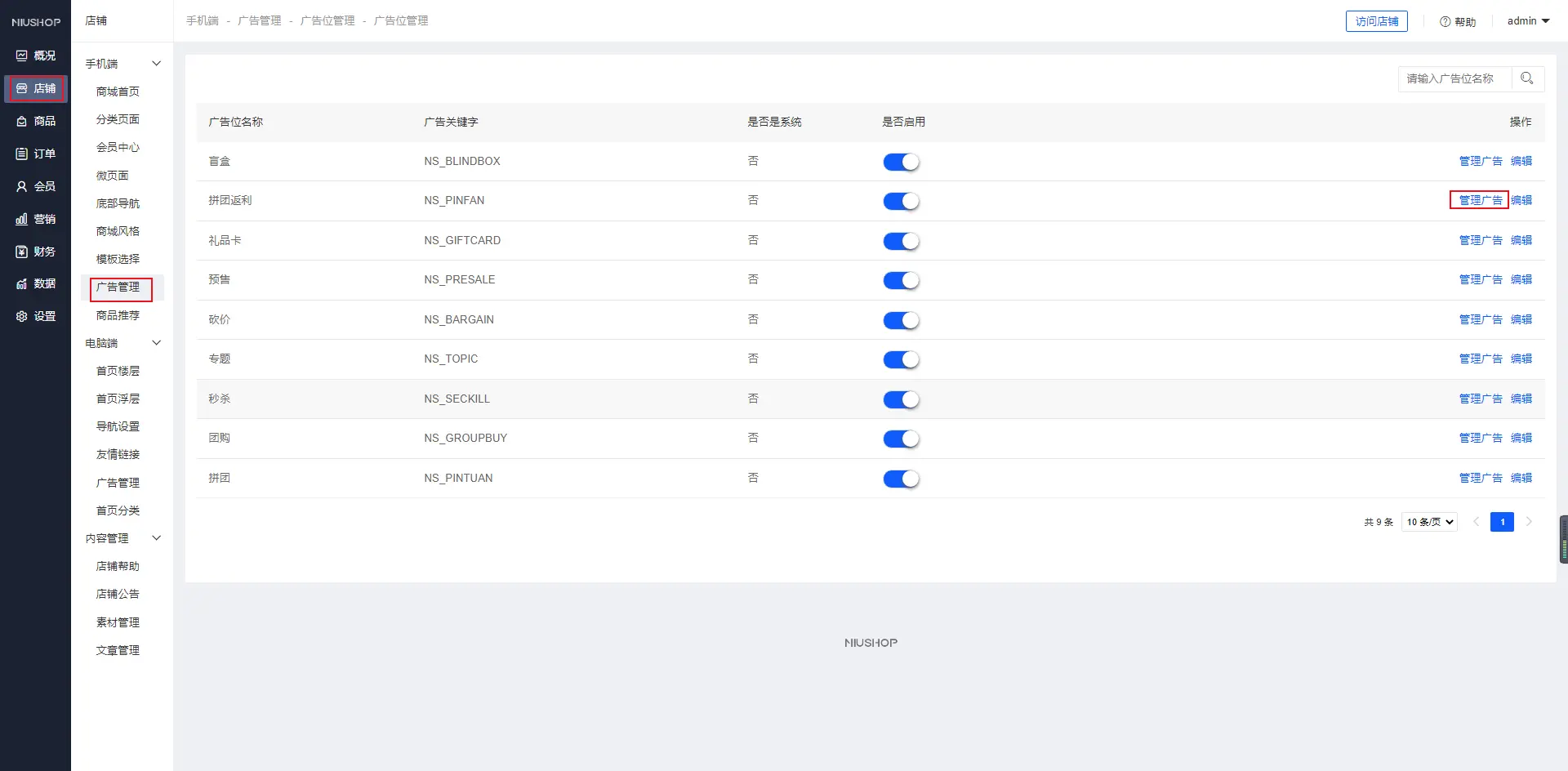Open the 10 条/页 page size dropdown
The height and width of the screenshot is (771, 1568).
1429,522
